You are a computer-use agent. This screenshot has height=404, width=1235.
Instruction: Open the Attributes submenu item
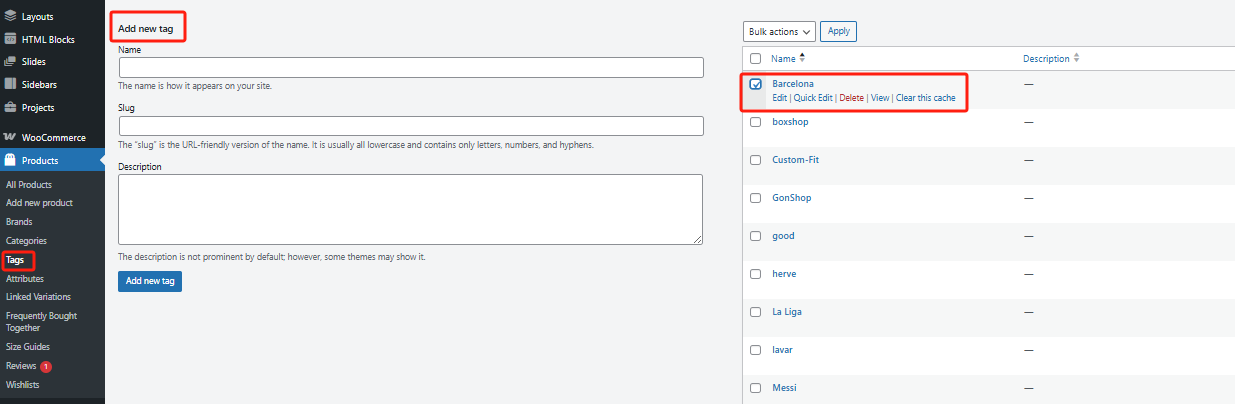[x=25, y=279]
